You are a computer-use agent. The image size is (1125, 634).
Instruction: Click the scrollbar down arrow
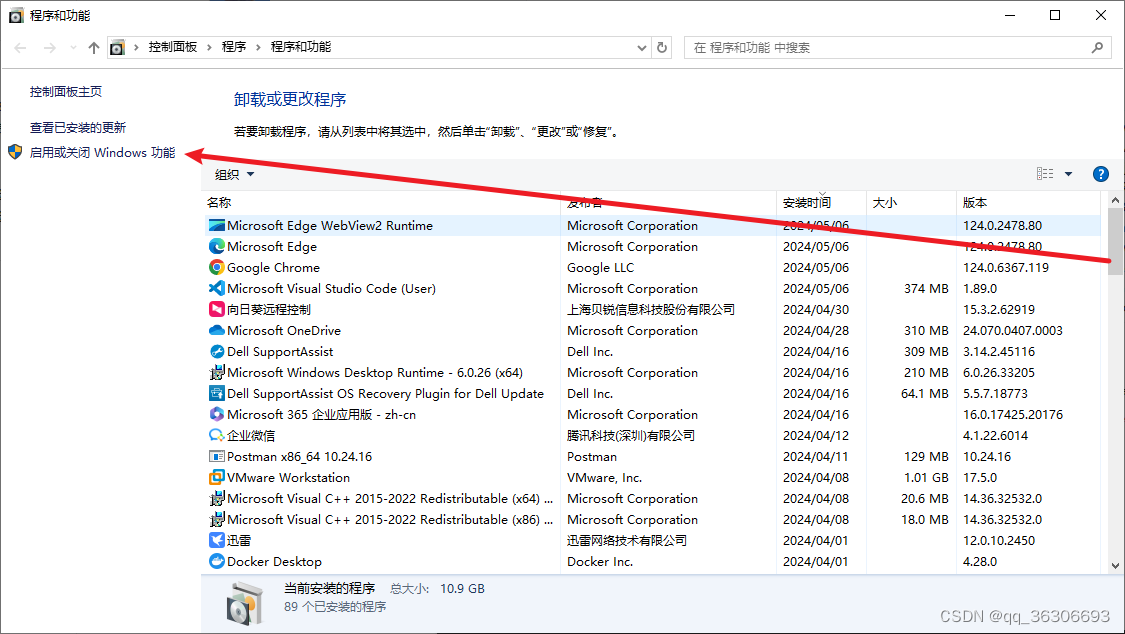pyautogui.click(x=1114, y=565)
